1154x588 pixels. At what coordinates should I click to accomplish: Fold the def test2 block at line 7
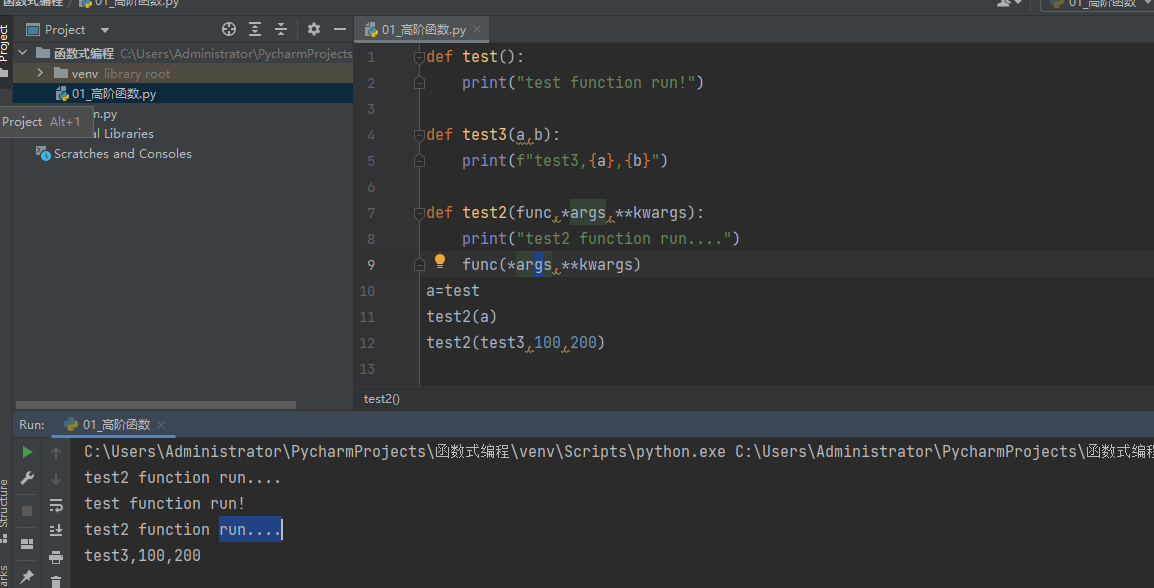point(420,213)
